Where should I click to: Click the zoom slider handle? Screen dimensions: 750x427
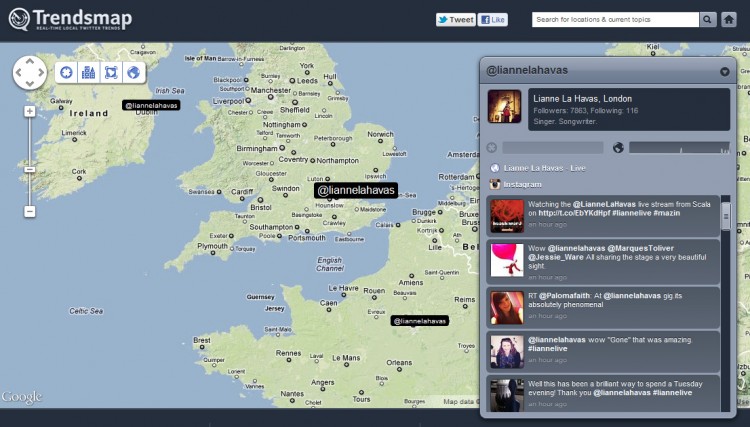pyautogui.click(x=30, y=170)
